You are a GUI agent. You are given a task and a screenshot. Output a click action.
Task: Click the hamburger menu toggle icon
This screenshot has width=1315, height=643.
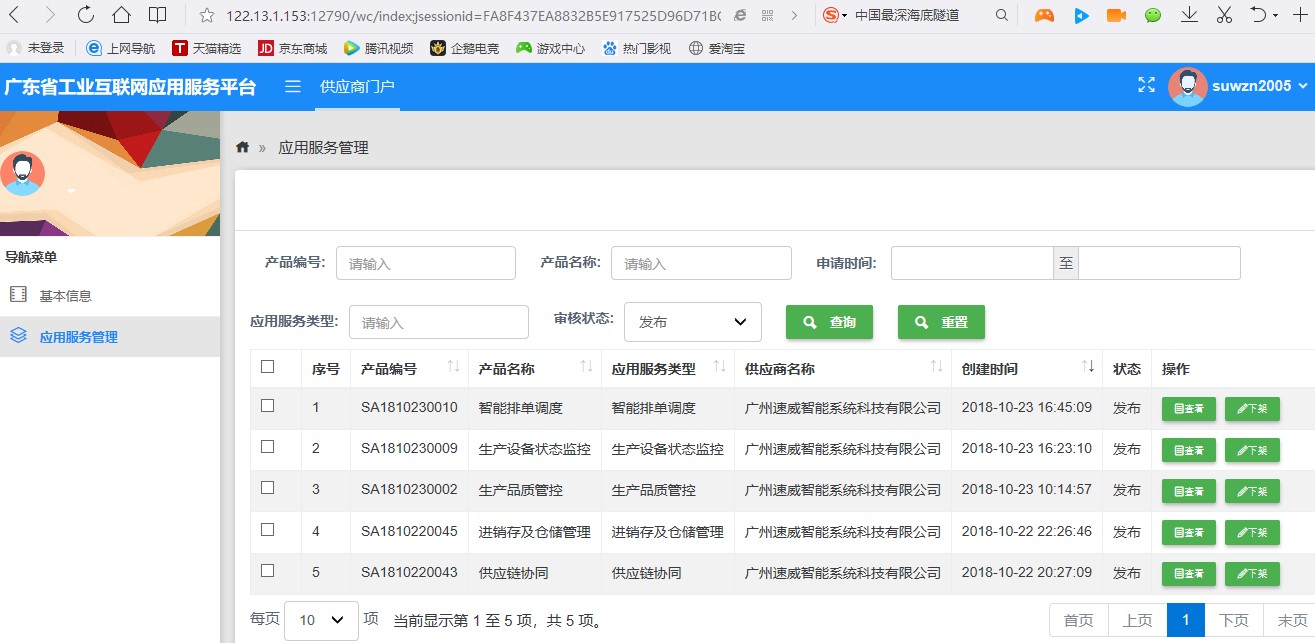pos(293,87)
